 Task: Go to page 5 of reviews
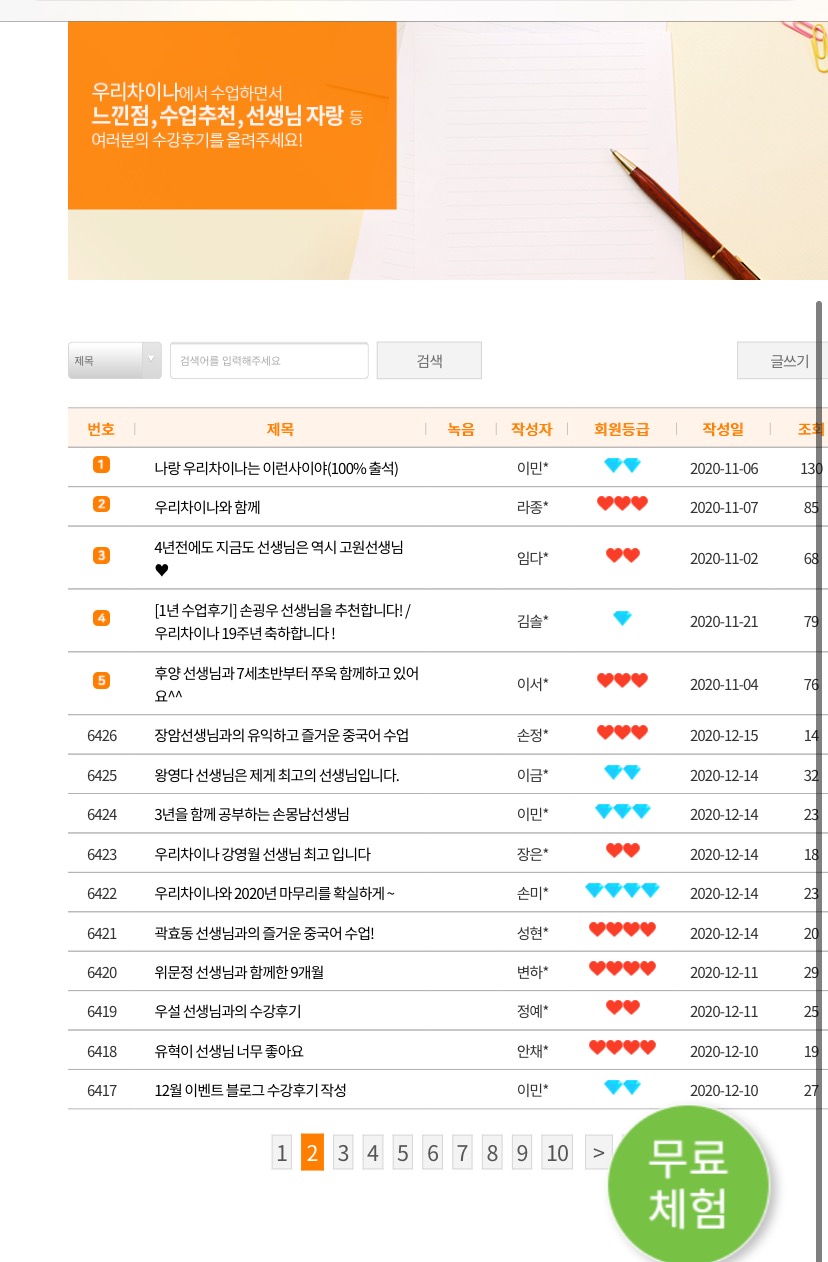point(403,1153)
